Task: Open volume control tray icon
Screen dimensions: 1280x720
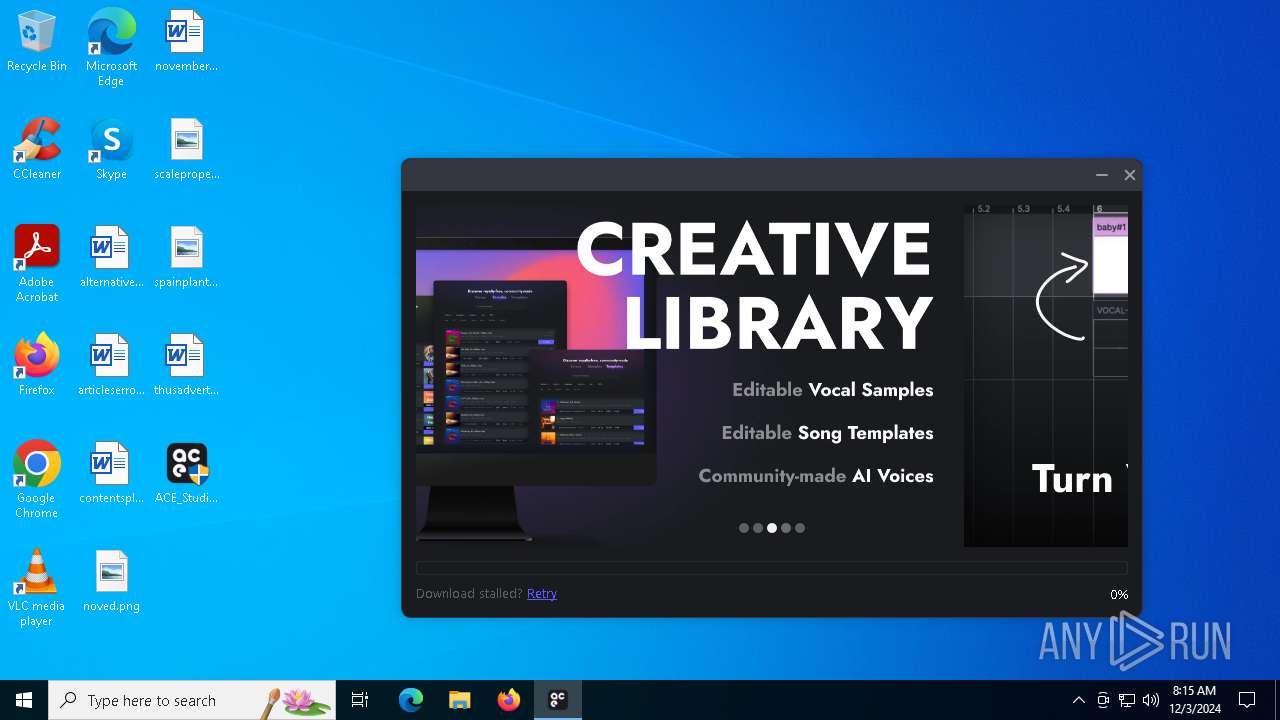Action: pyautogui.click(x=1151, y=700)
